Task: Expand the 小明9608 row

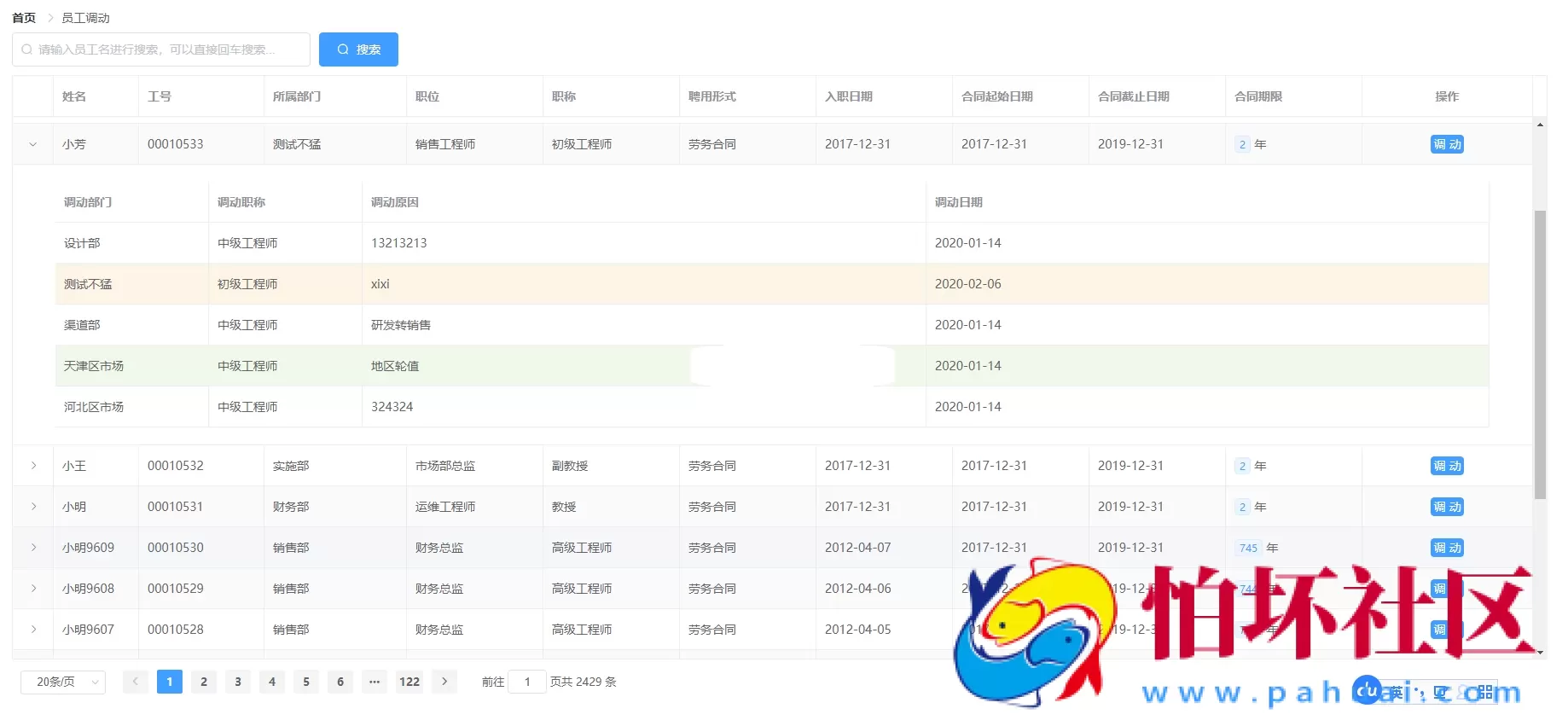Action: point(33,589)
